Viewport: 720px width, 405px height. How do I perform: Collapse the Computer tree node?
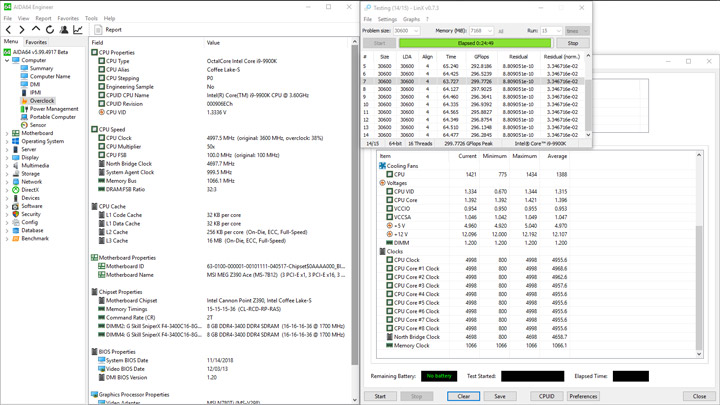tap(7, 60)
